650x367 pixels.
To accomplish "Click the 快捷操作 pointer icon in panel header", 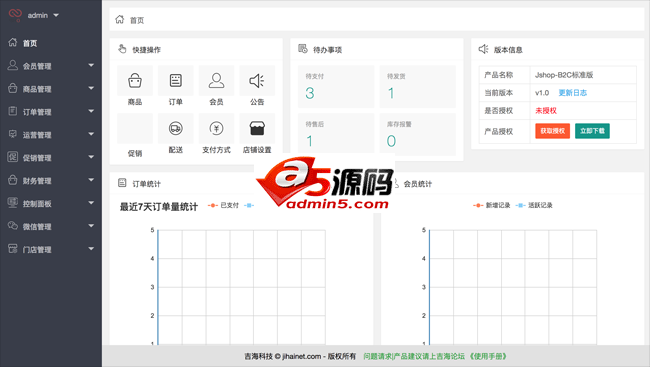I will click(122, 49).
